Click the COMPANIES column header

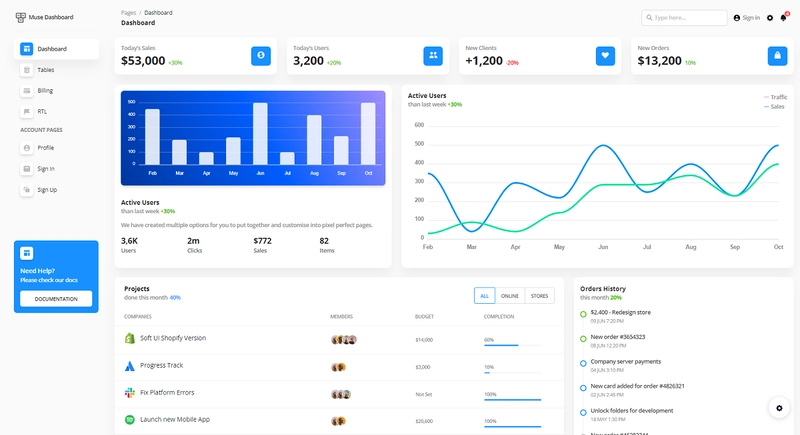(x=138, y=317)
